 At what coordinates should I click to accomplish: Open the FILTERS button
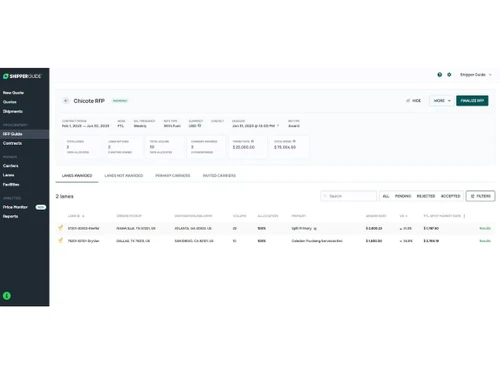(x=480, y=196)
